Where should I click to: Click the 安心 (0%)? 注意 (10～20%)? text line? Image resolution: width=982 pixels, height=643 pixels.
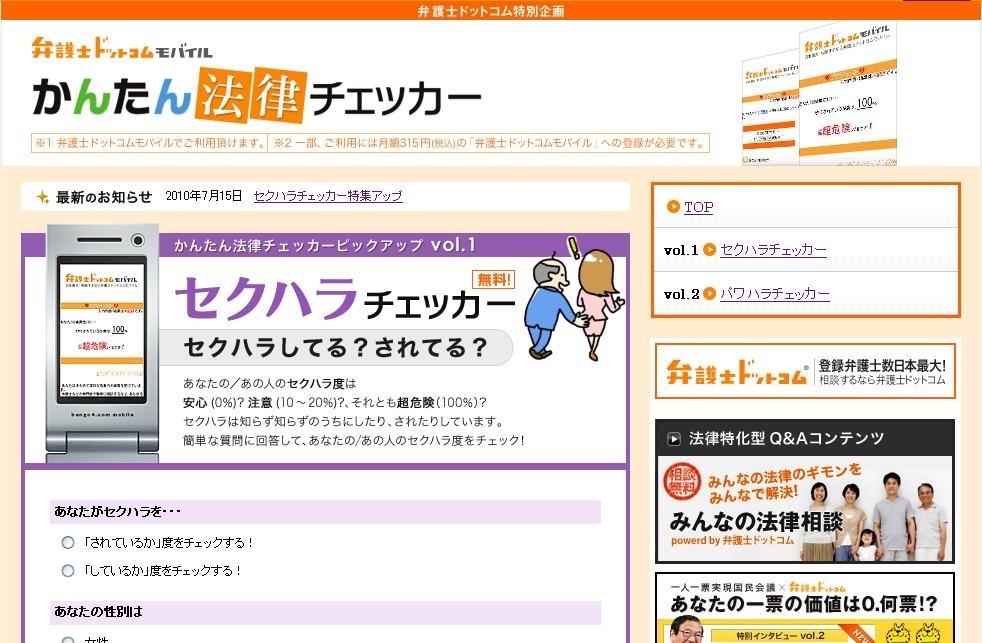334,403
